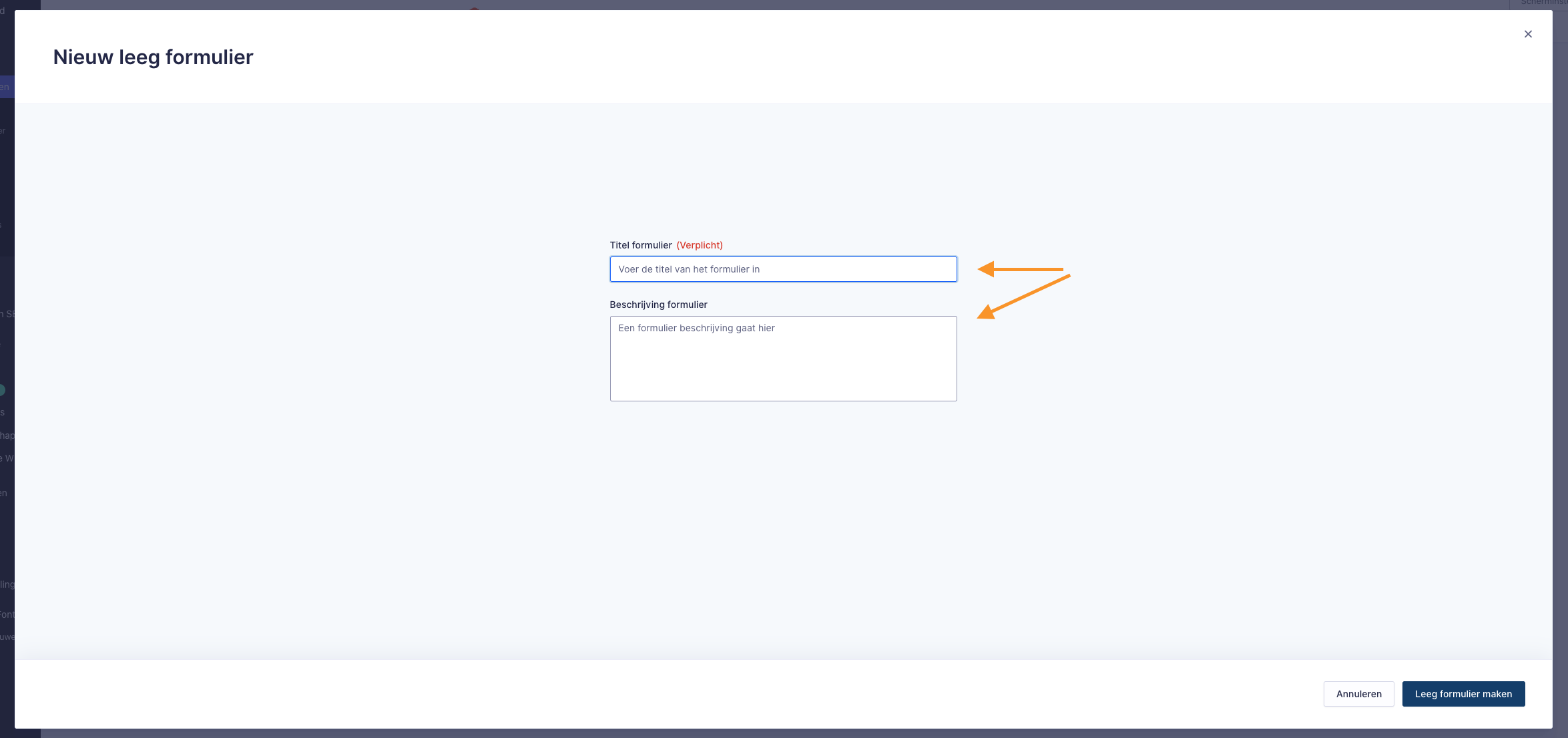This screenshot has height=738, width=1568.
Task: Click the Titel formulier label
Action: (x=640, y=245)
